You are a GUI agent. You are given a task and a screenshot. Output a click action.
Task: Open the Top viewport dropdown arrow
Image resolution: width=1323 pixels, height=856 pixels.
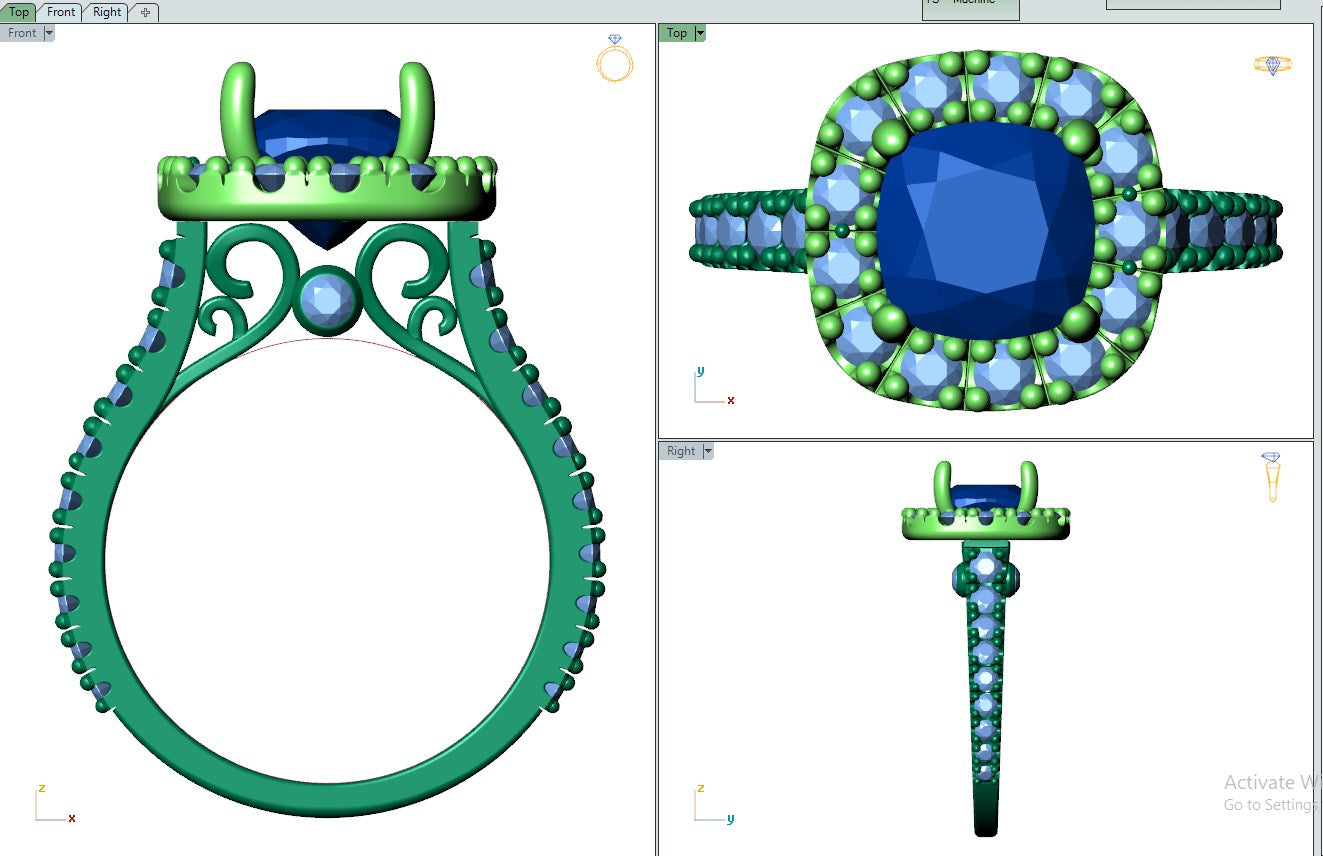click(700, 33)
